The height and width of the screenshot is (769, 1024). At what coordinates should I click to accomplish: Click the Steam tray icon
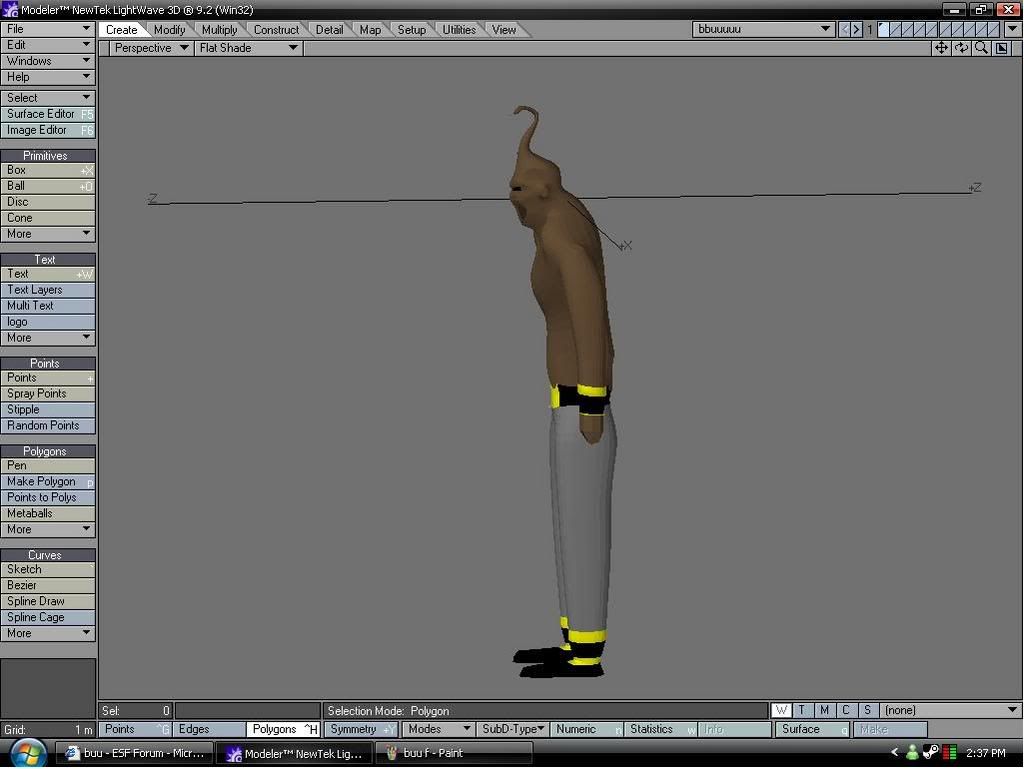pyautogui.click(x=931, y=753)
